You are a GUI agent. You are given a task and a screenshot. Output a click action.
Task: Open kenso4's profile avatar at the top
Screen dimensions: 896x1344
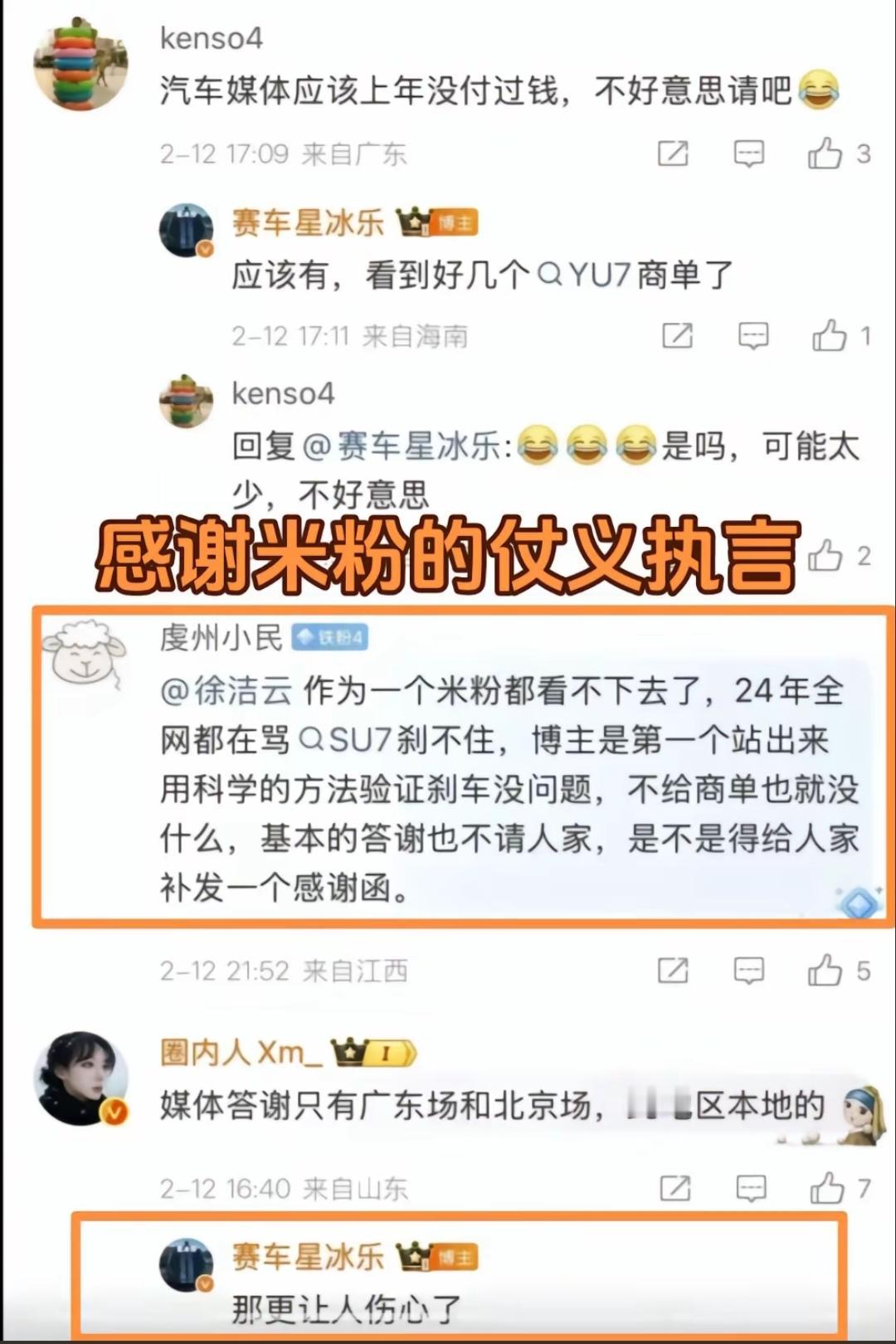[80, 63]
